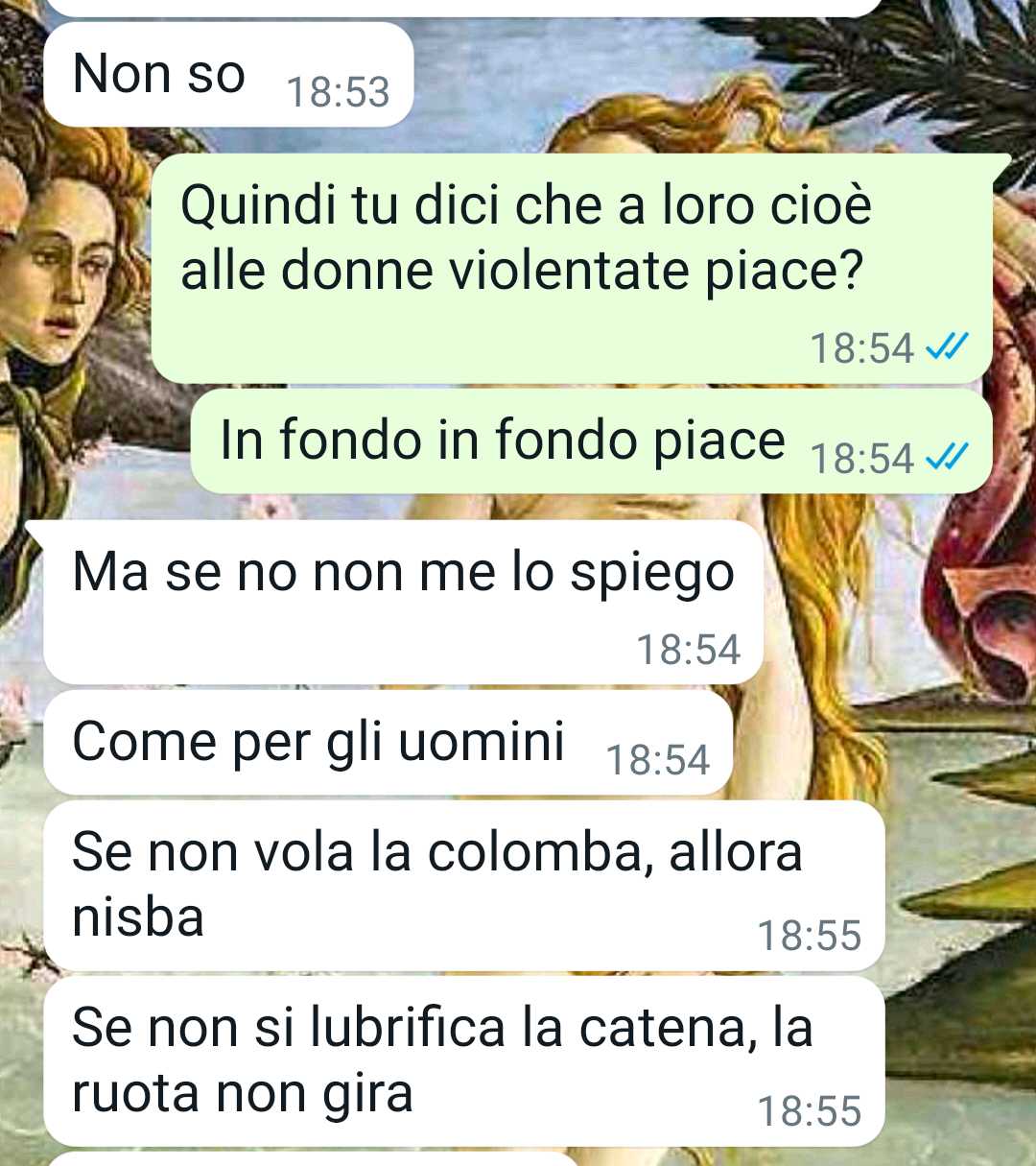Image resolution: width=1036 pixels, height=1166 pixels.
Task: Tap the 18:53 timestamp on "Non so"
Action: pos(339,92)
